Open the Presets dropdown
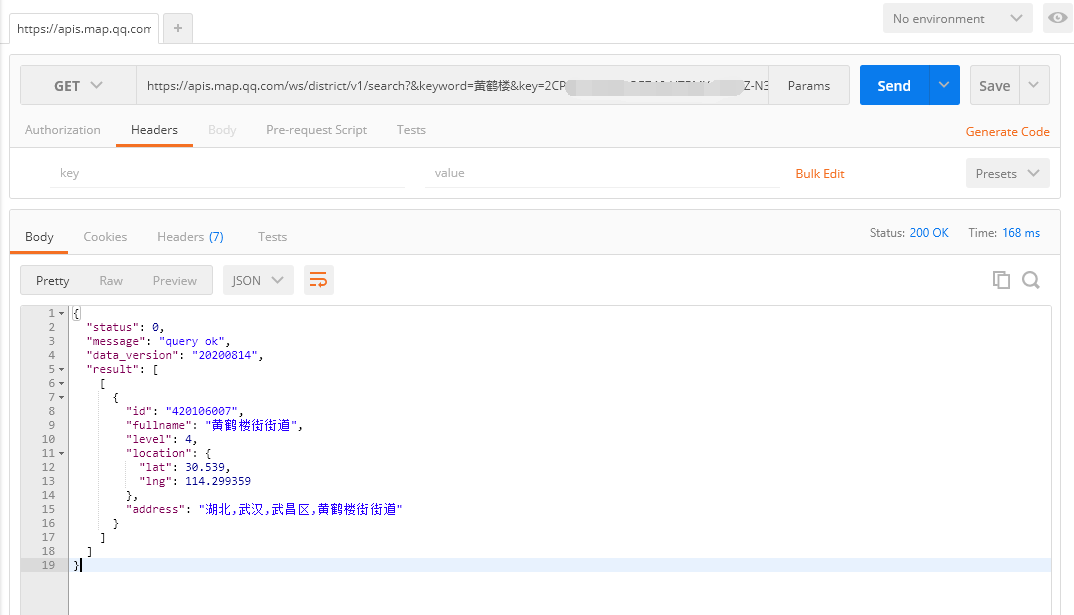Screen dimensions: 1074x615 click(1007, 173)
